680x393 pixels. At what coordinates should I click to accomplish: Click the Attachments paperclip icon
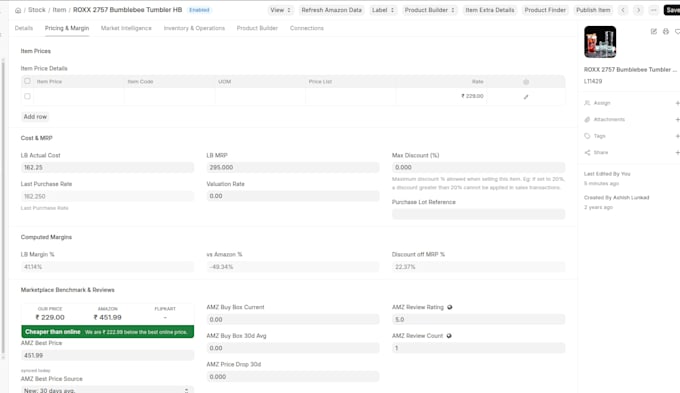[587, 119]
